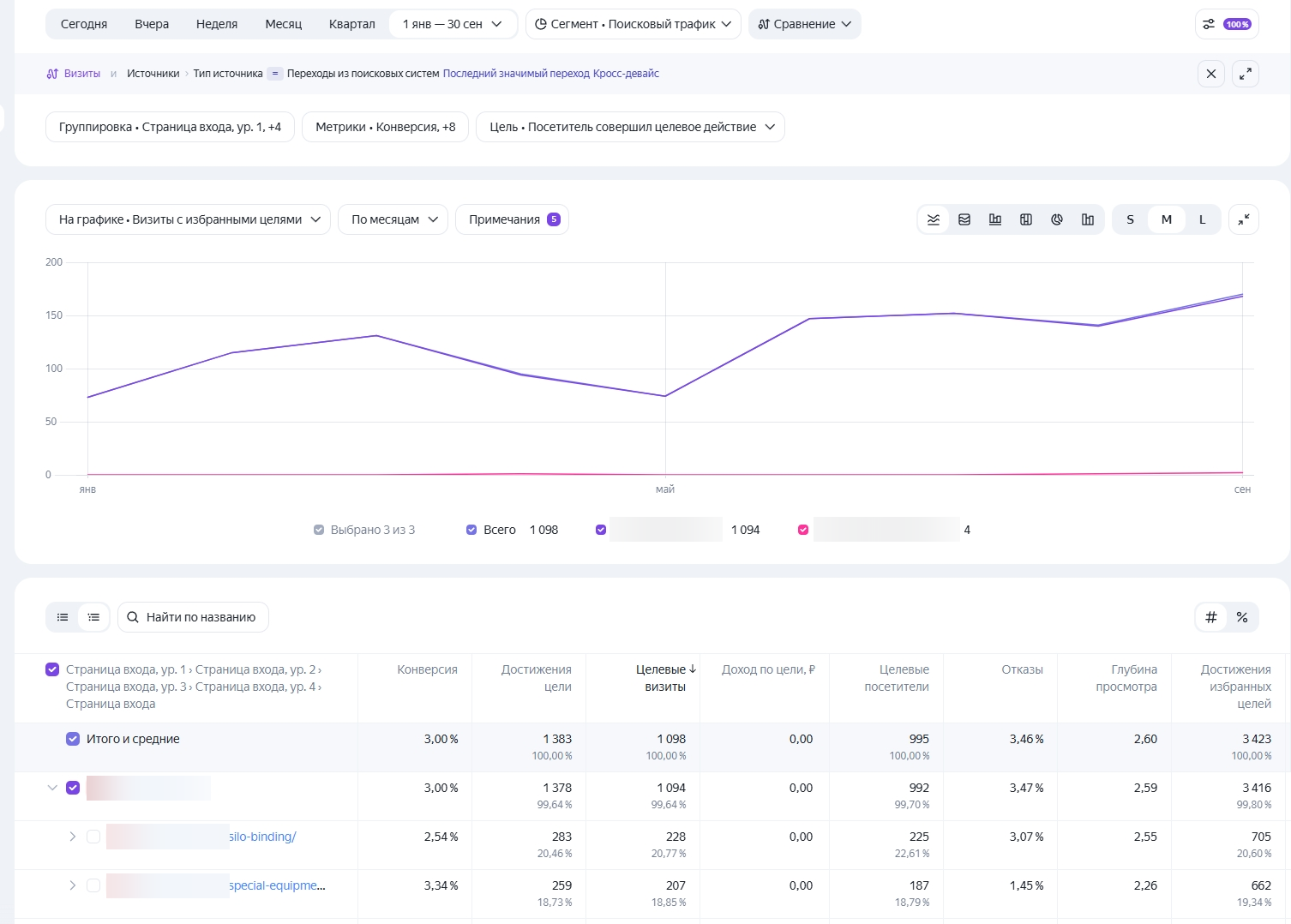1291x924 pixels.
Task: Open the silo-binding/ page link
Action: tap(262, 837)
